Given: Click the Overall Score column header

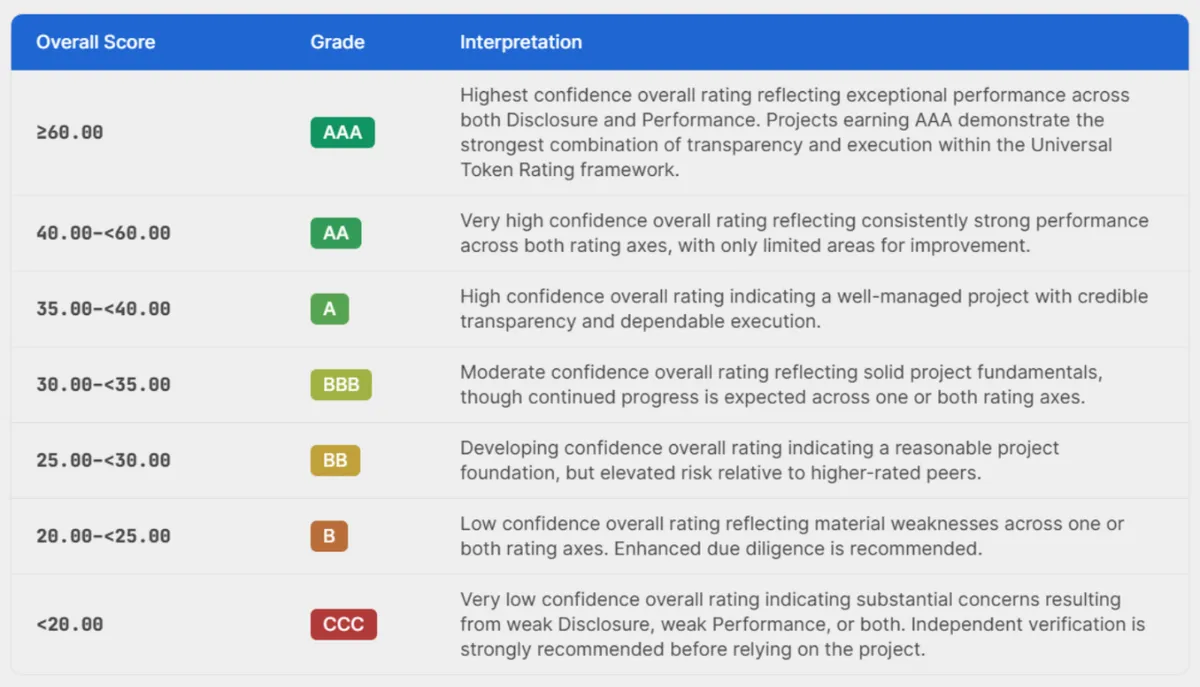Looking at the screenshot, I should coord(96,42).
